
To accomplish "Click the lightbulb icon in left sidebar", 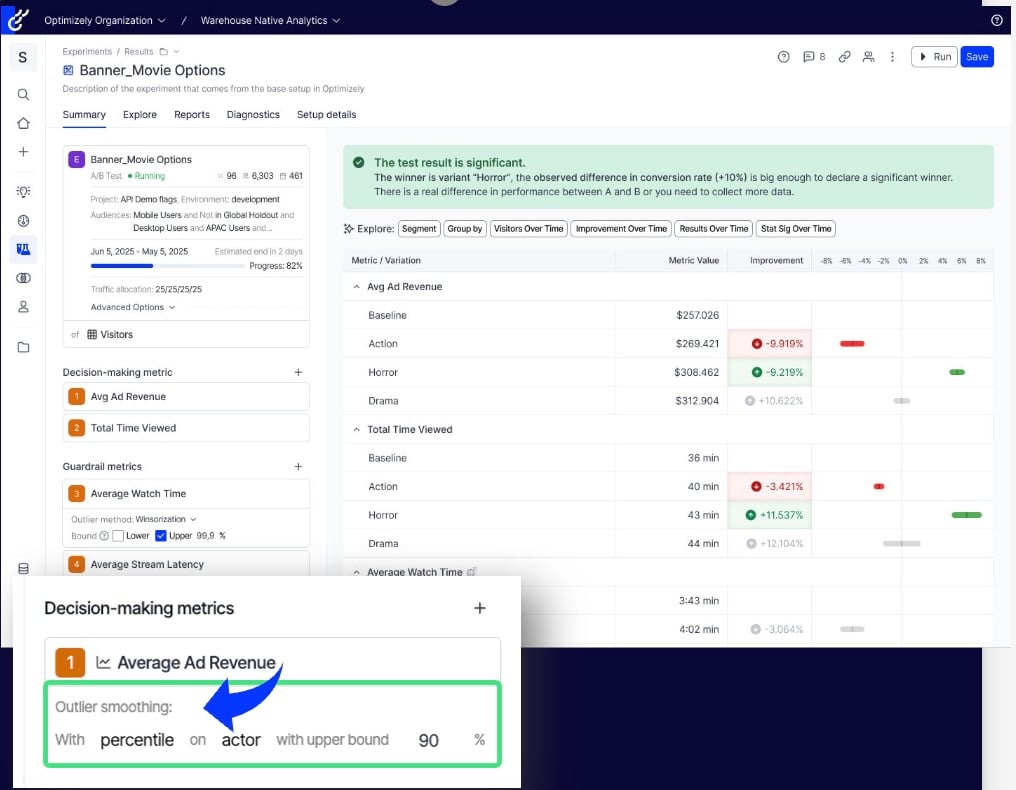I will coord(24,191).
